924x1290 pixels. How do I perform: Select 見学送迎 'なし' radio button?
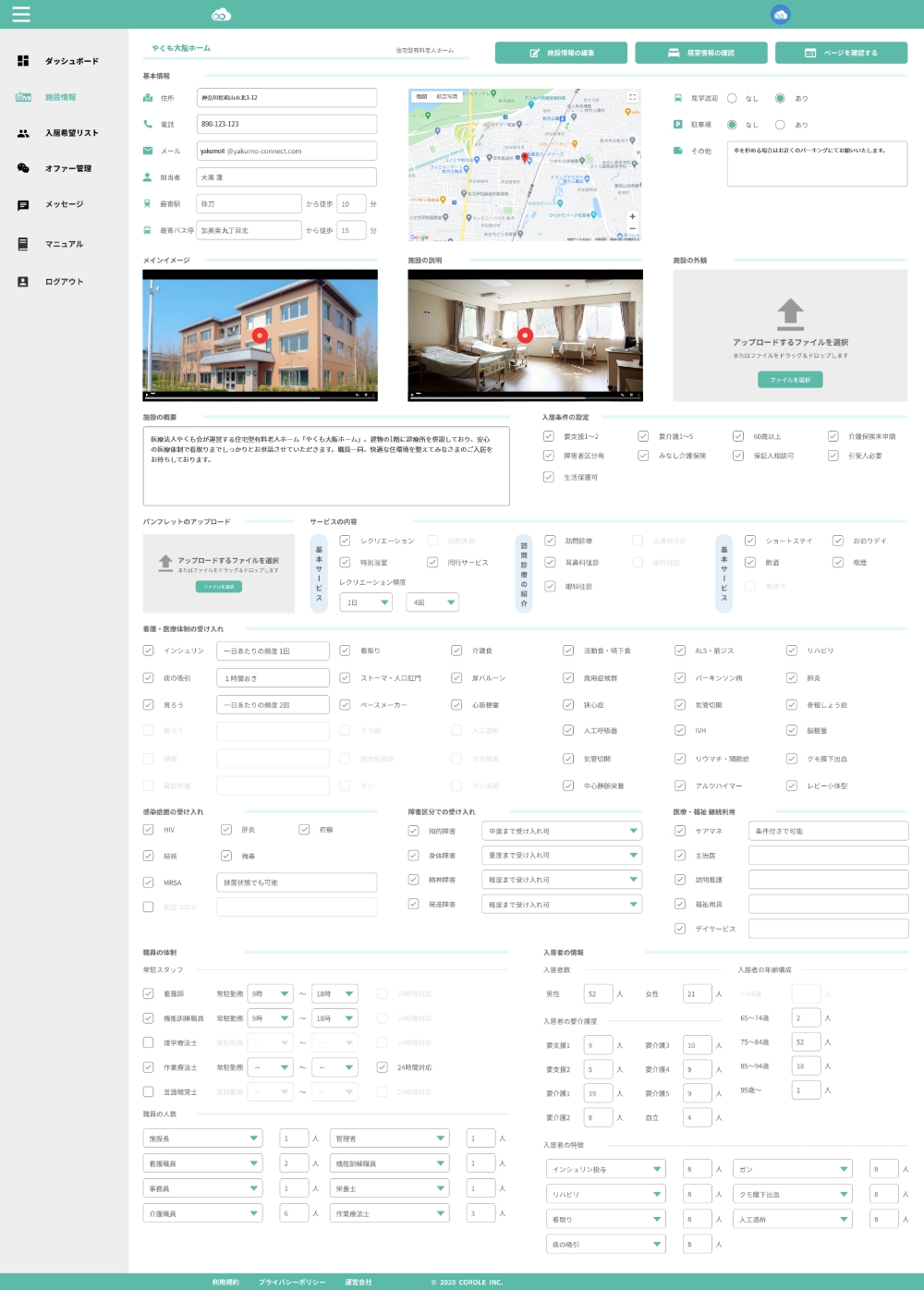tap(732, 98)
